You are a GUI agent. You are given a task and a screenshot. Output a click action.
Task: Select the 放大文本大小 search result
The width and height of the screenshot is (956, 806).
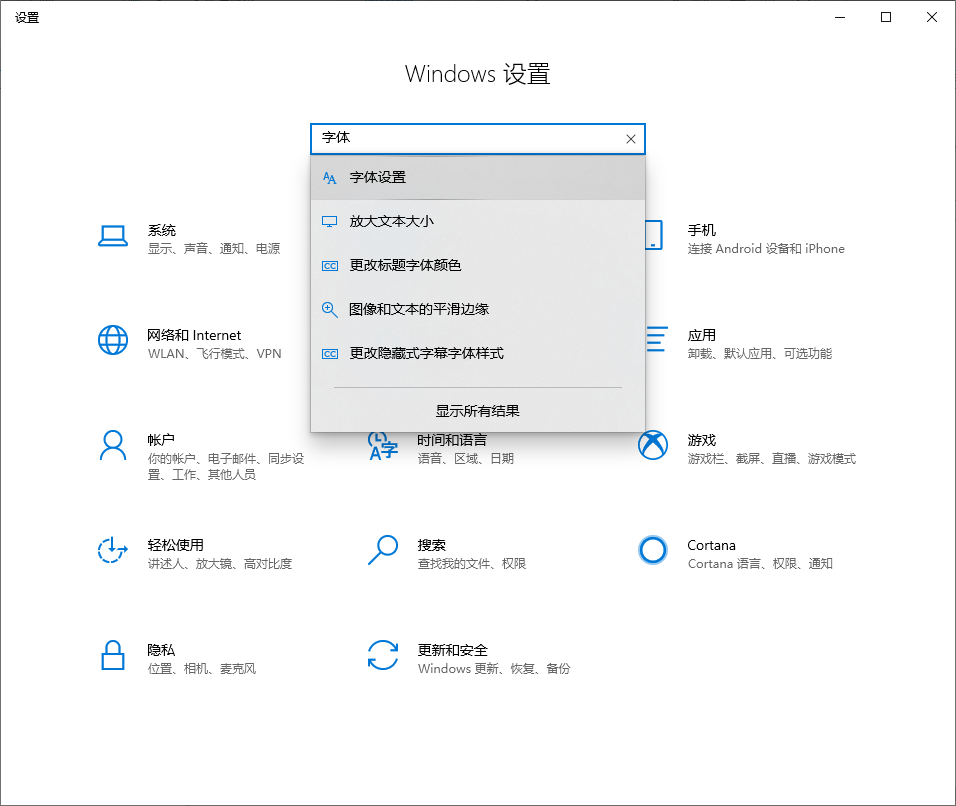coord(478,221)
